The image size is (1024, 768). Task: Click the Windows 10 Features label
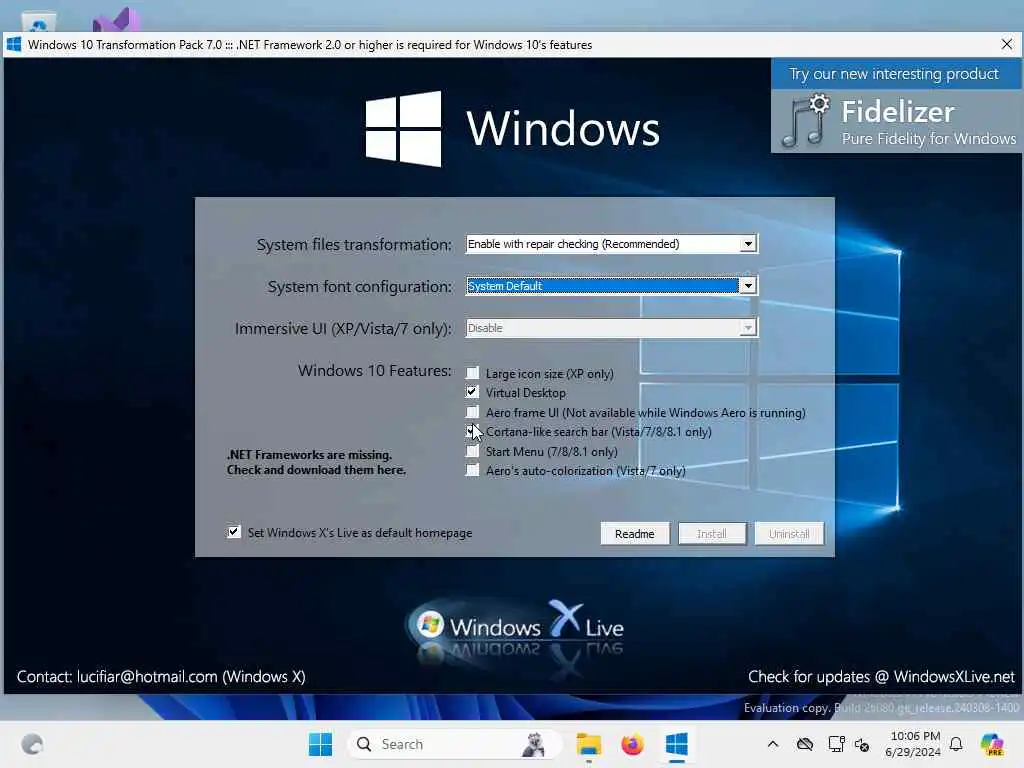[x=374, y=370]
